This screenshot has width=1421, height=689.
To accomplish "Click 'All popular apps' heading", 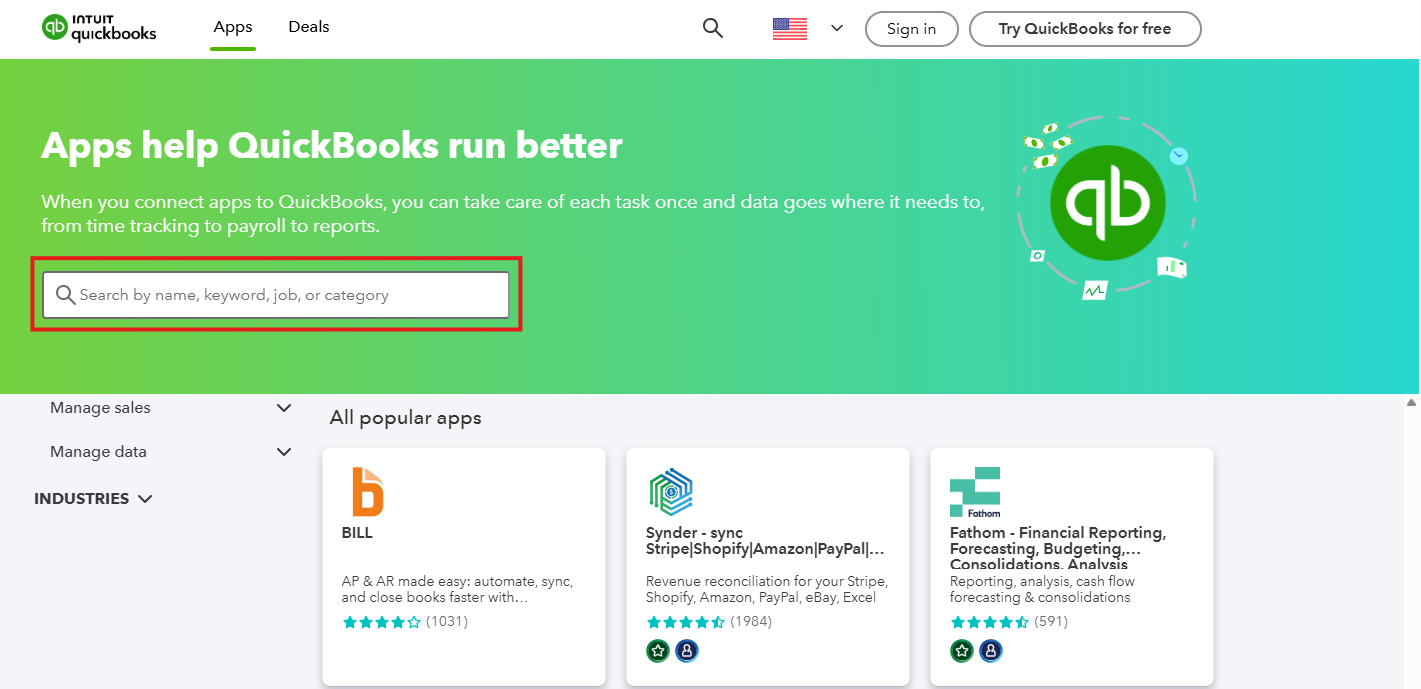I will coord(406,418).
